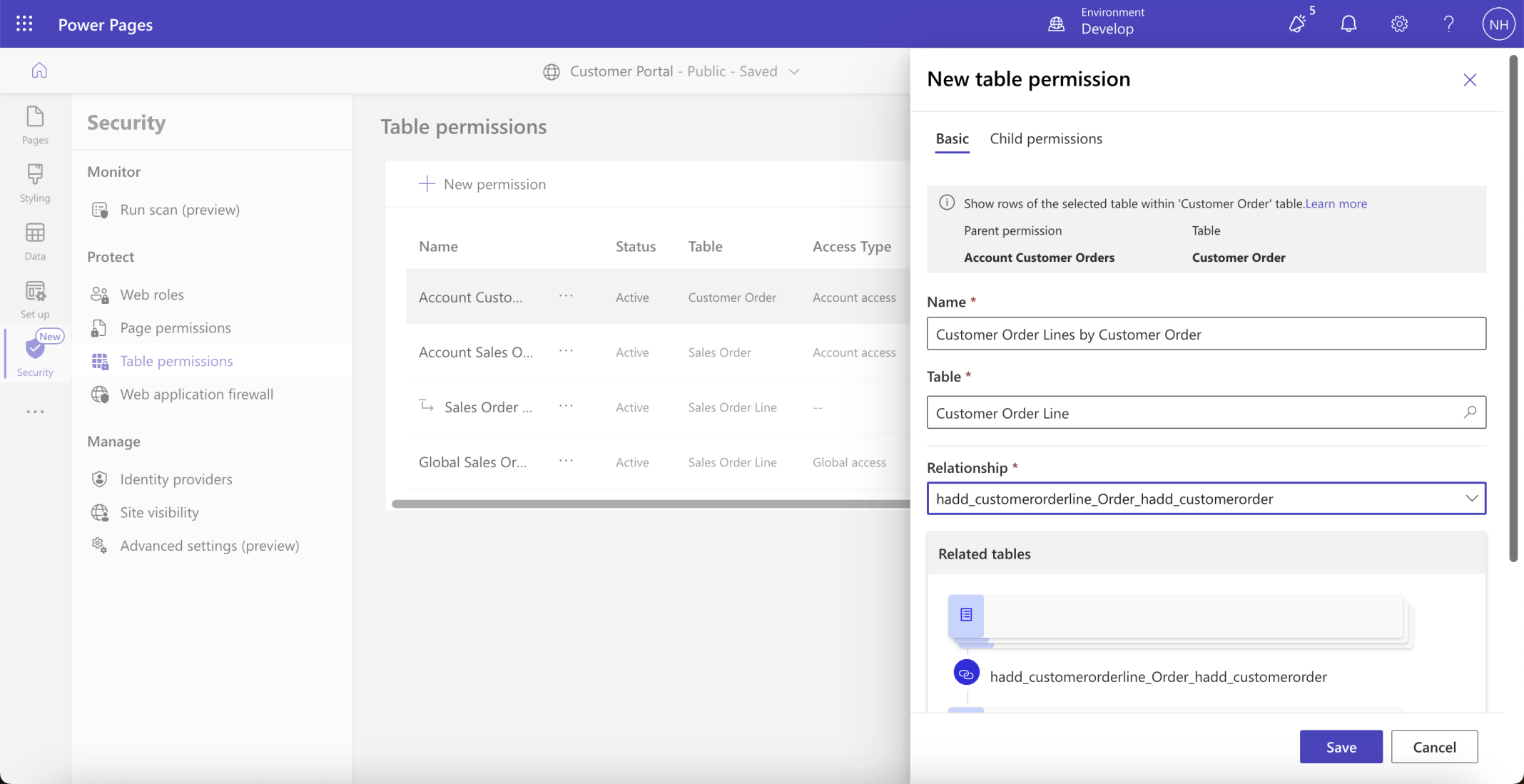Switch to Child permissions tab
Viewport: 1524px width, 784px height.
(1045, 138)
